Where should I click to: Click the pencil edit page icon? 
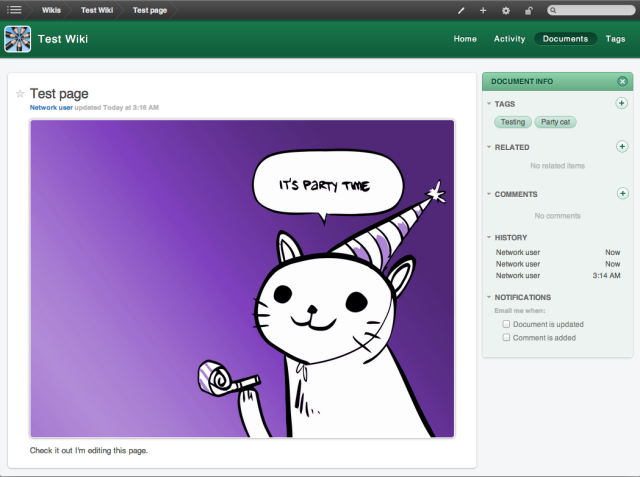[461, 11]
